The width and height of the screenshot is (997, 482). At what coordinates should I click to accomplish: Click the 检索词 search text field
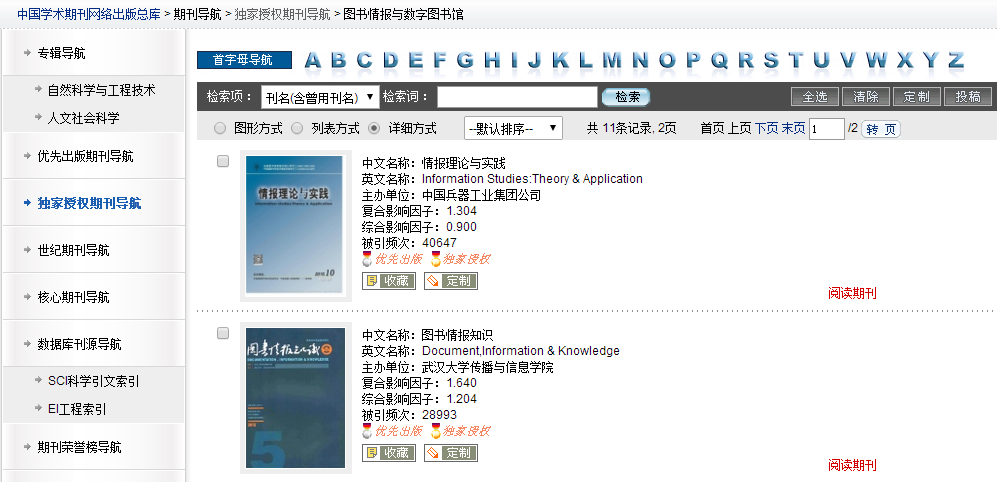coord(517,97)
